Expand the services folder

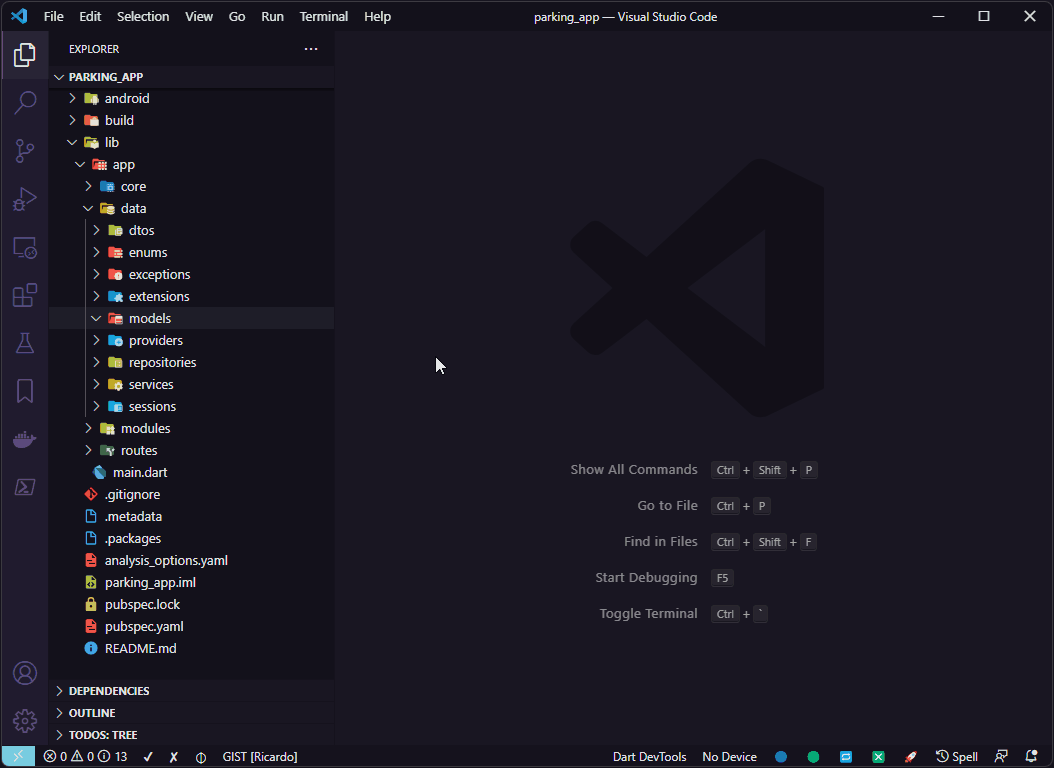97,384
